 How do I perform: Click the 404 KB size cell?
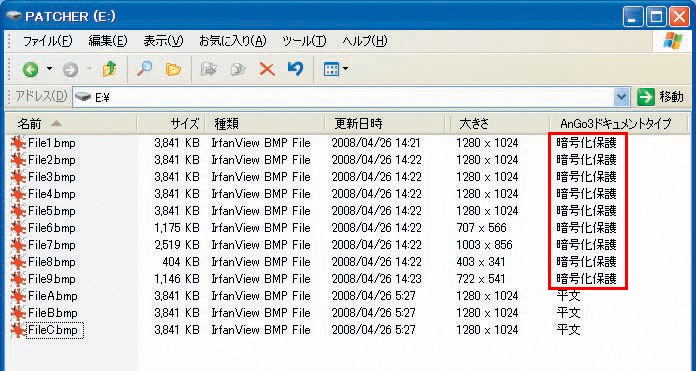coord(181,262)
